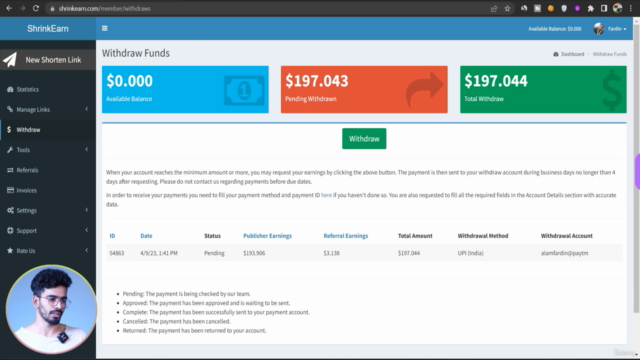This screenshot has height=360, width=640.
Task: Click the Referrals exchange icon
Action: (x=10, y=170)
